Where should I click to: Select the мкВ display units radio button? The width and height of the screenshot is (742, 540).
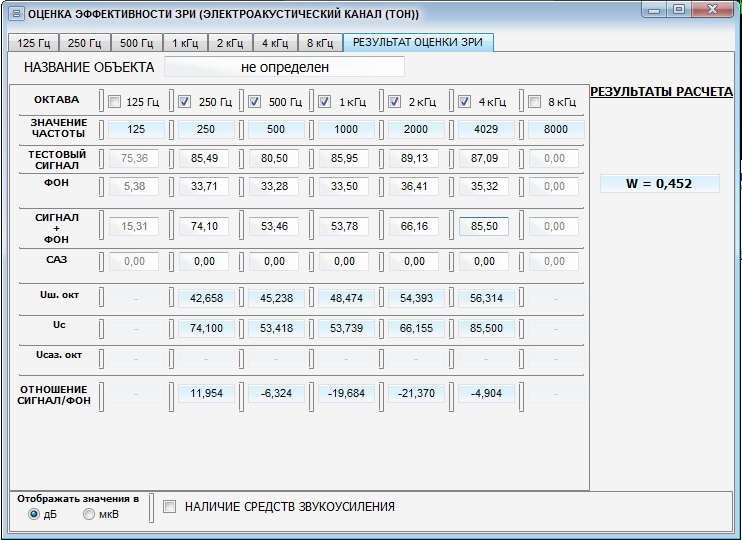(x=89, y=514)
